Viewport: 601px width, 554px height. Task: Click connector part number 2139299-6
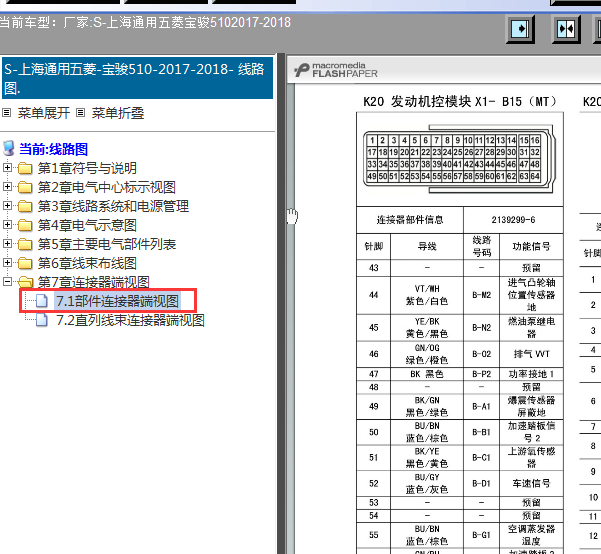tap(513, 220)
